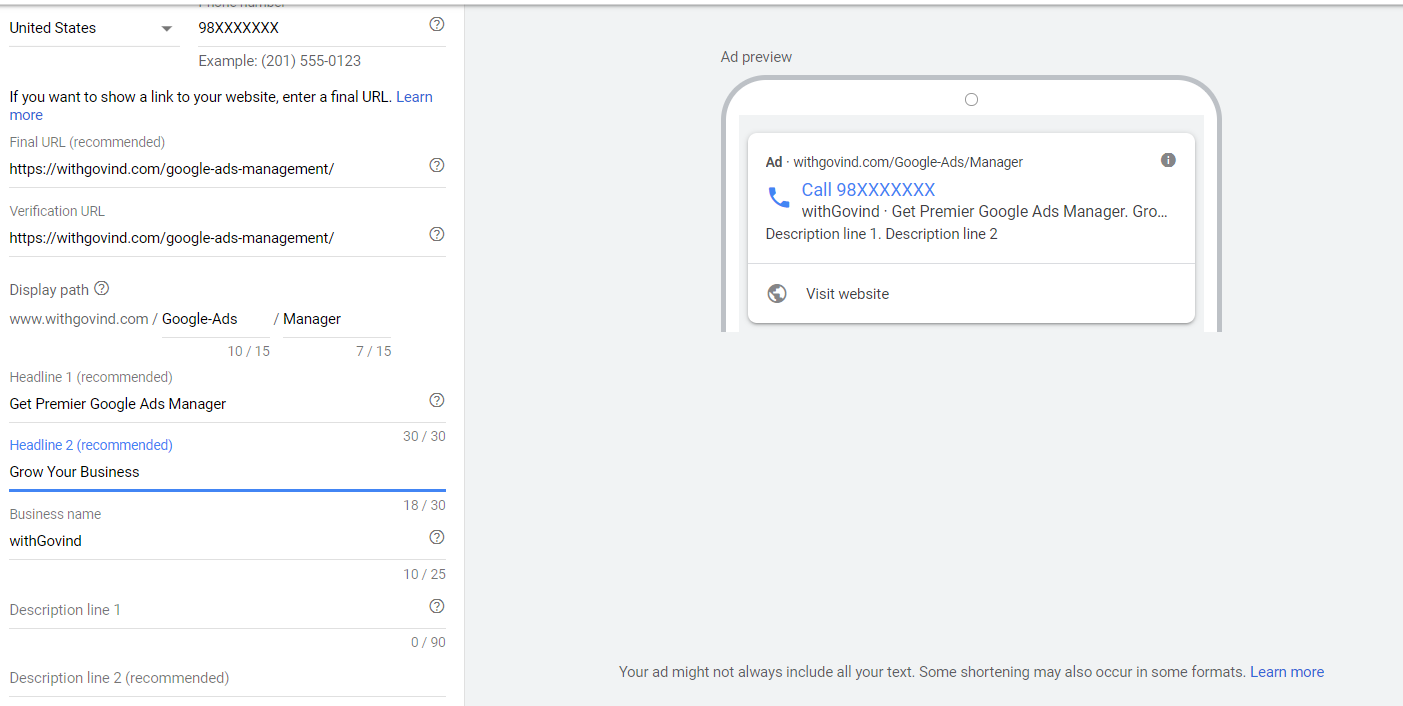The width and height of the screenshot is (1403, 706).
Task: Click the Headline 1 help icon
Action: 436,399
